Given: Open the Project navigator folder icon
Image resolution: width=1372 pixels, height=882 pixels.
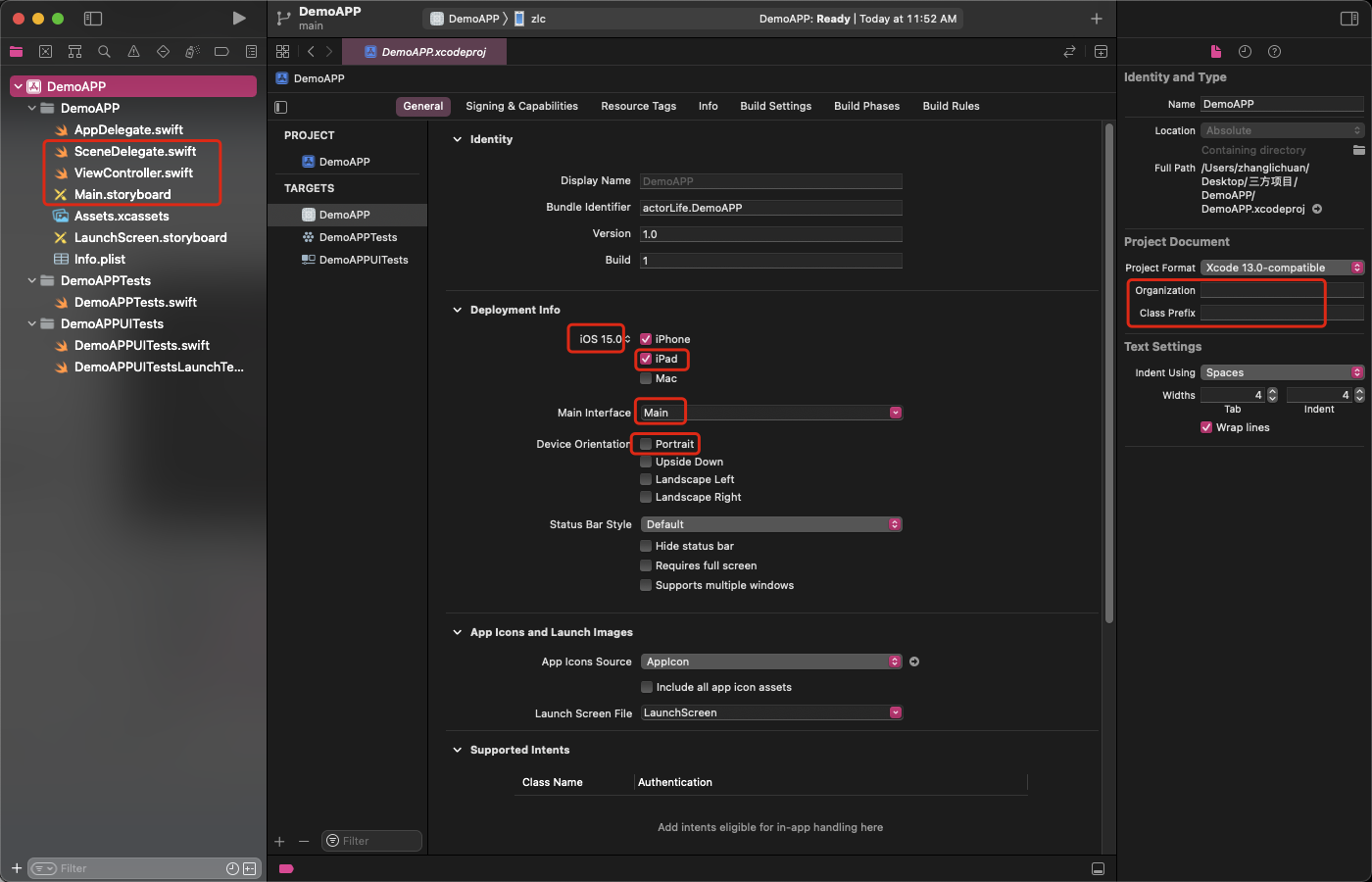Looking at the screenshot, I should pyautogui.click(x=16, y=52).
